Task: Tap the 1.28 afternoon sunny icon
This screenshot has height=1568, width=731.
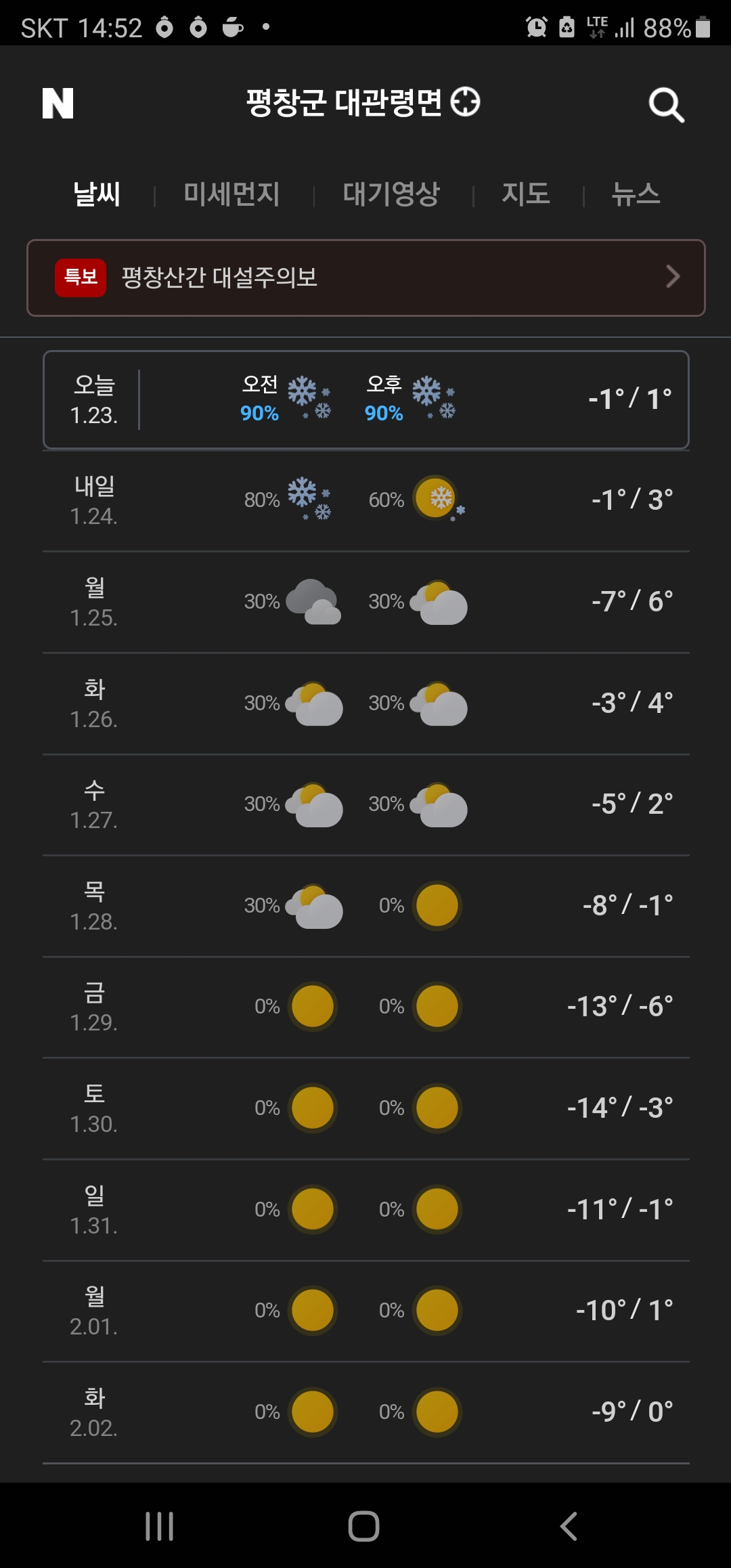Action: [437, 905]
